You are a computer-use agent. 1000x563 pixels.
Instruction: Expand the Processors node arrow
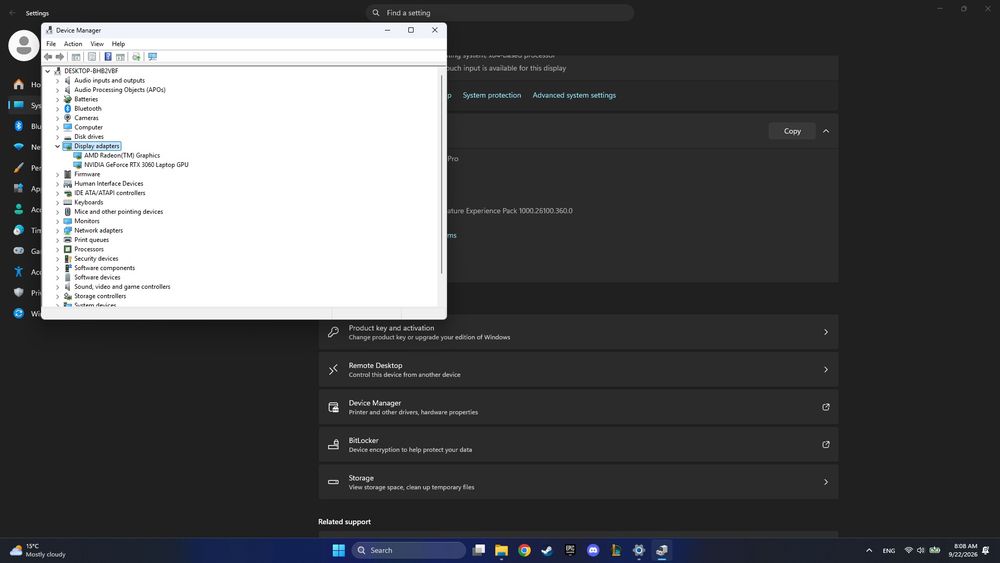57,249
